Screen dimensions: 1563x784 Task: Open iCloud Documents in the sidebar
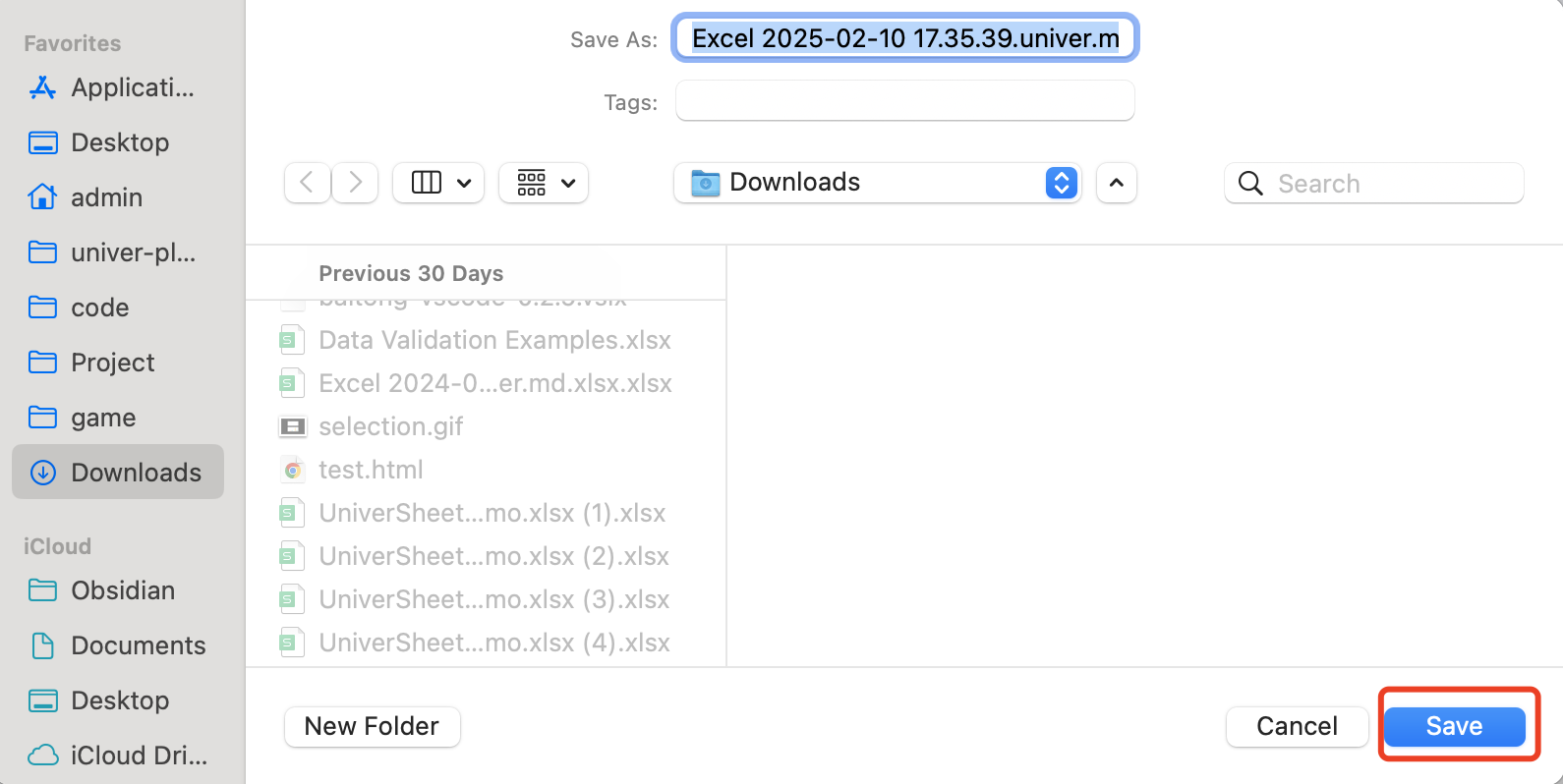[x=138, y=645]
